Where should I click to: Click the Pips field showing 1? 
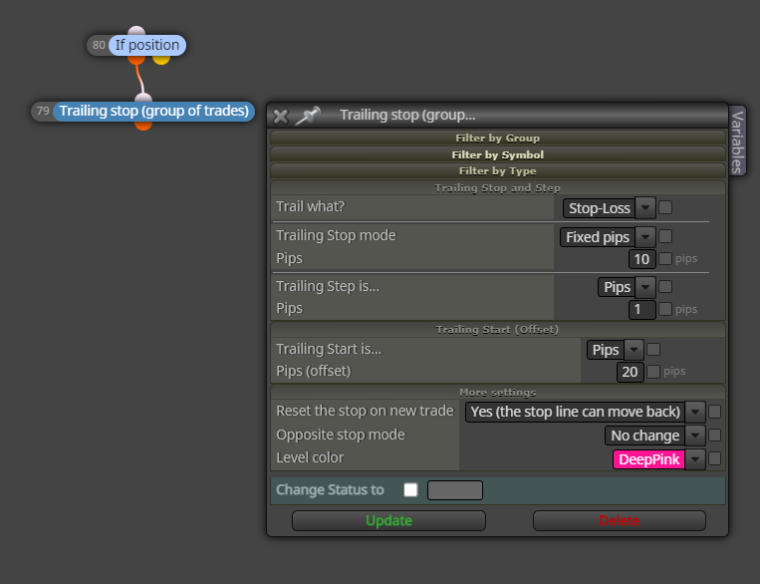click(642, 309)
